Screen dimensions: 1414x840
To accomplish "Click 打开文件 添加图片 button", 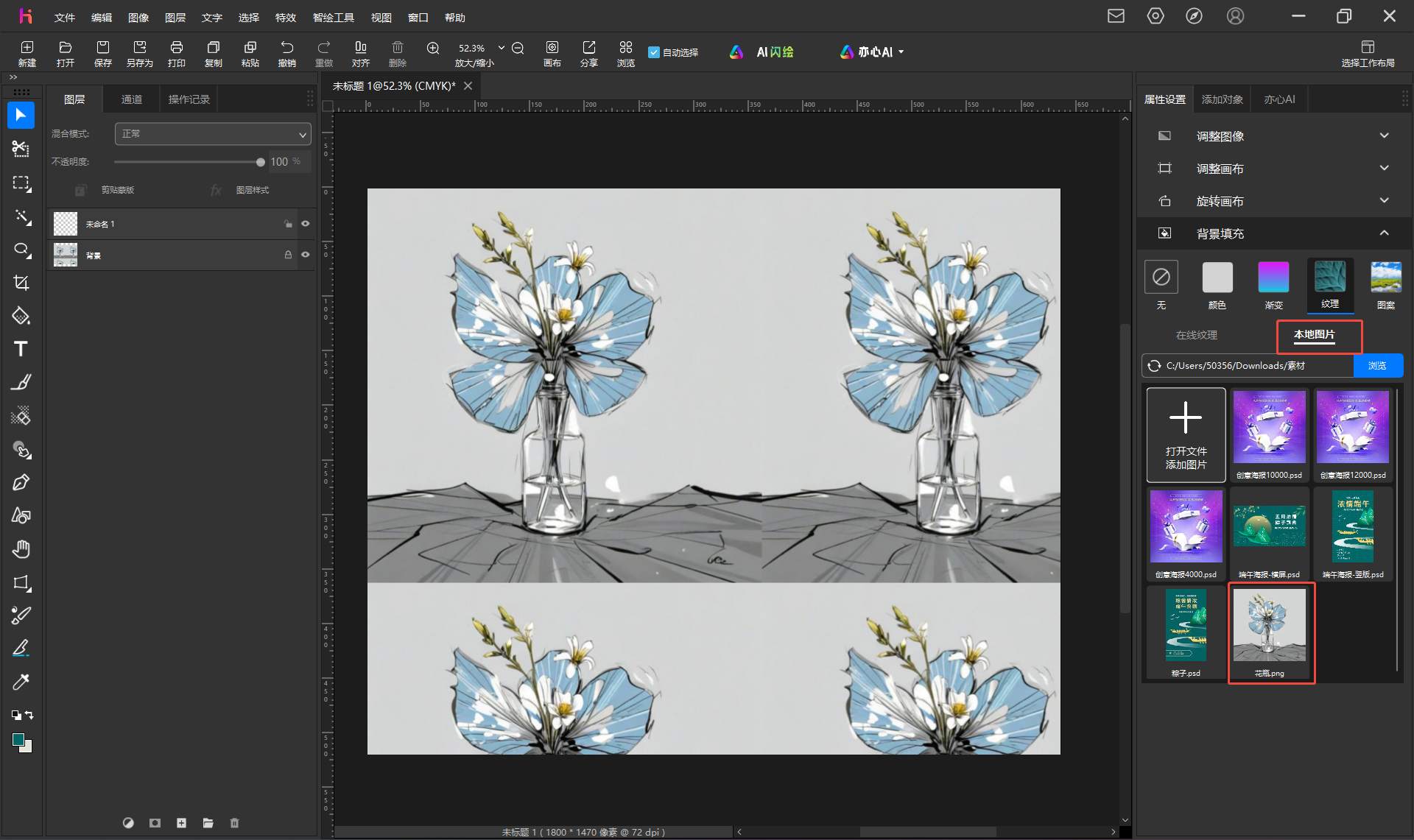I will pos(1186,435).
